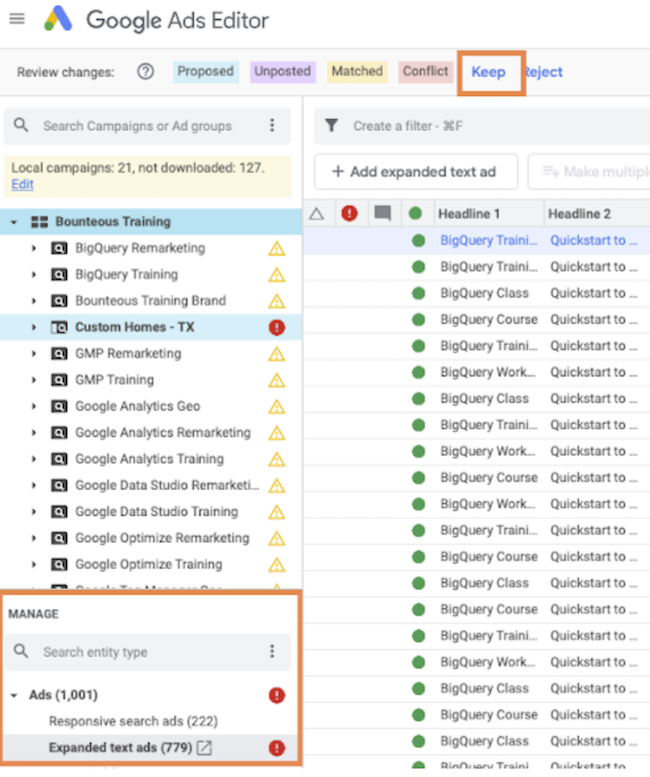
Task: Select the Google Optimize Training campaign
Action: point(149,564)
